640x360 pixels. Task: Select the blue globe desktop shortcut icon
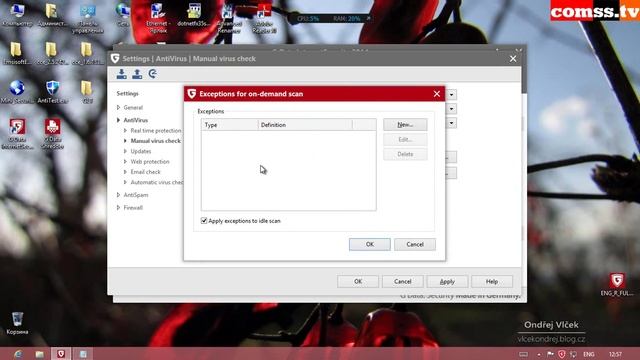17,92
